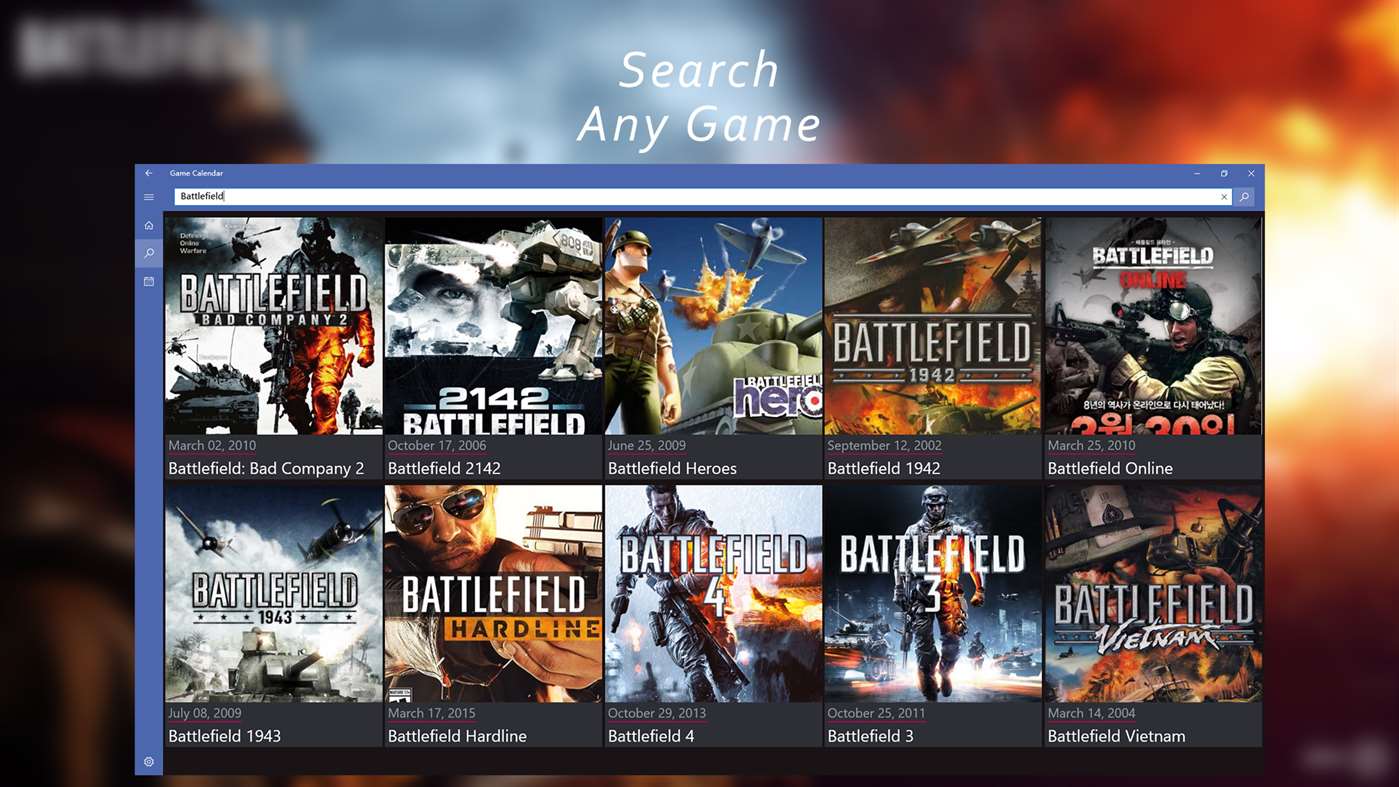Select the 'Battlefield 4' title text
Viewport: 1399px width, 787px height.
pos(651,736)
